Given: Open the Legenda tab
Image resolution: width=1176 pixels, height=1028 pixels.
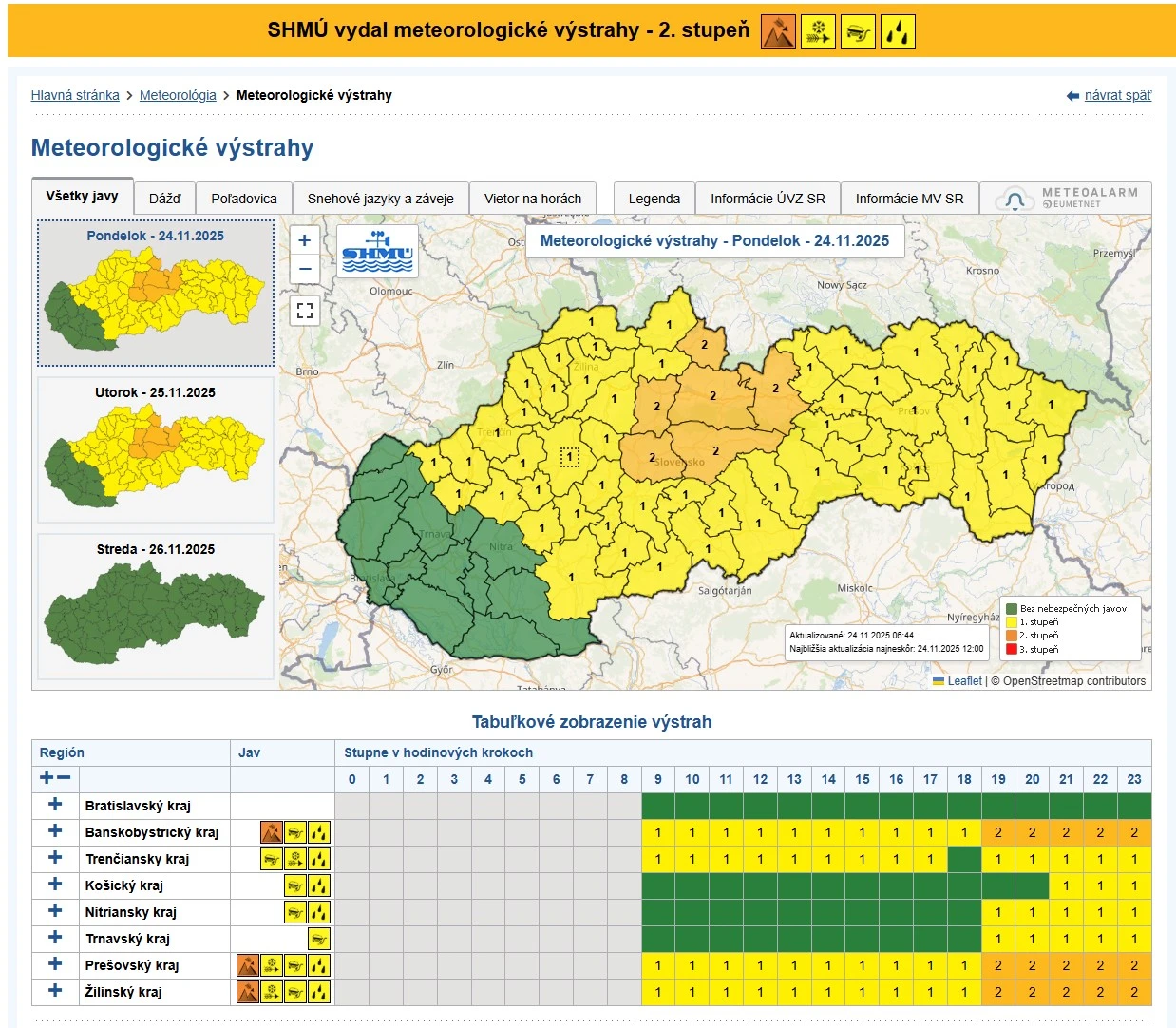Looking at the screenshot, I should coord(654,199).
